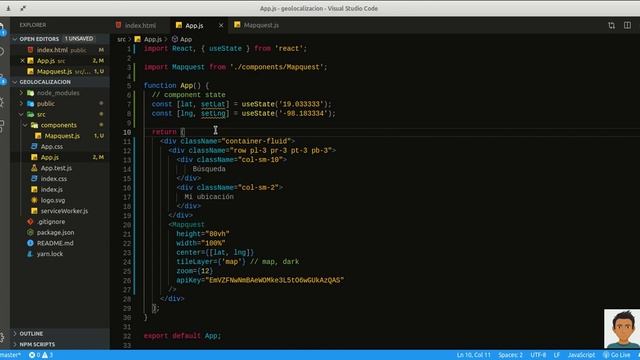The image size is (640, 360).
Task: Place cursor on 'Búsqueda' text in code
Action: (209, 169)
